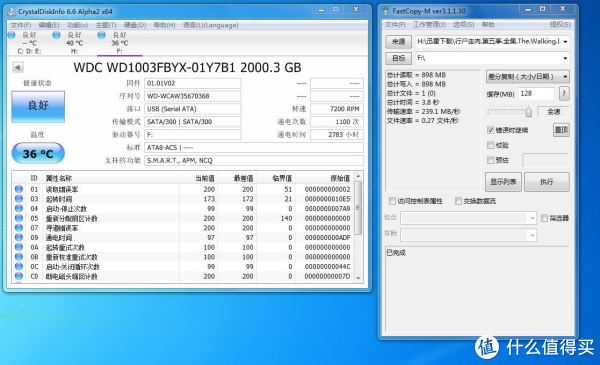
Task: Click 提权(E) in FastCopy menu bar
Action: click(x=560, y=25)
